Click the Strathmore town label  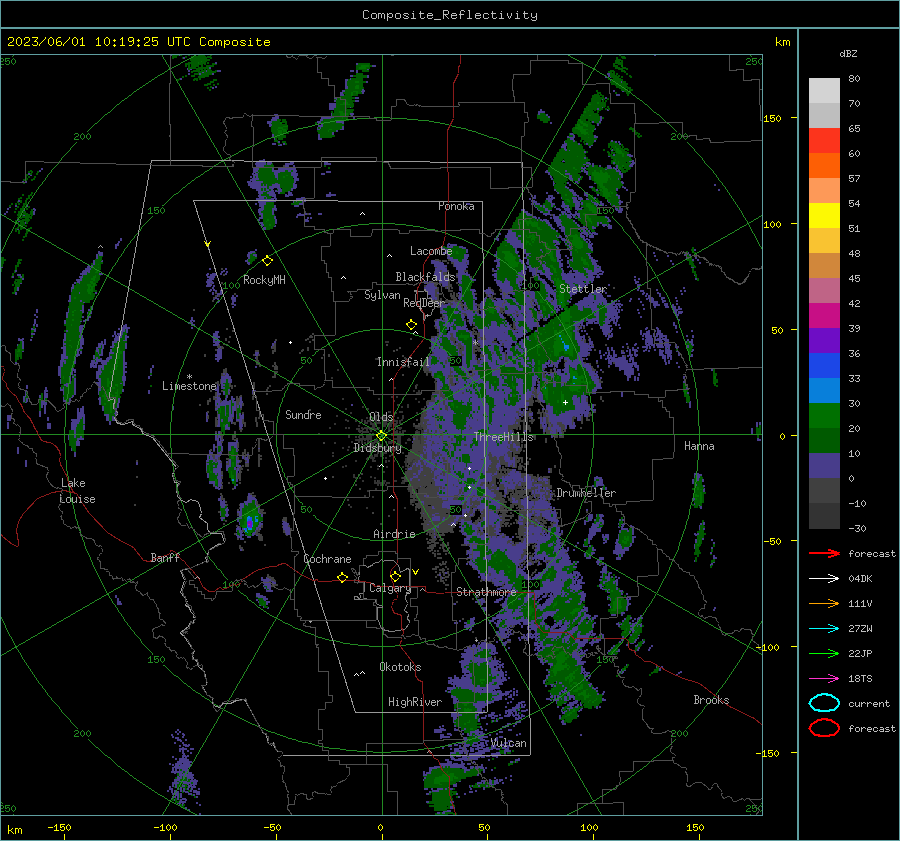tap(486, 592)
